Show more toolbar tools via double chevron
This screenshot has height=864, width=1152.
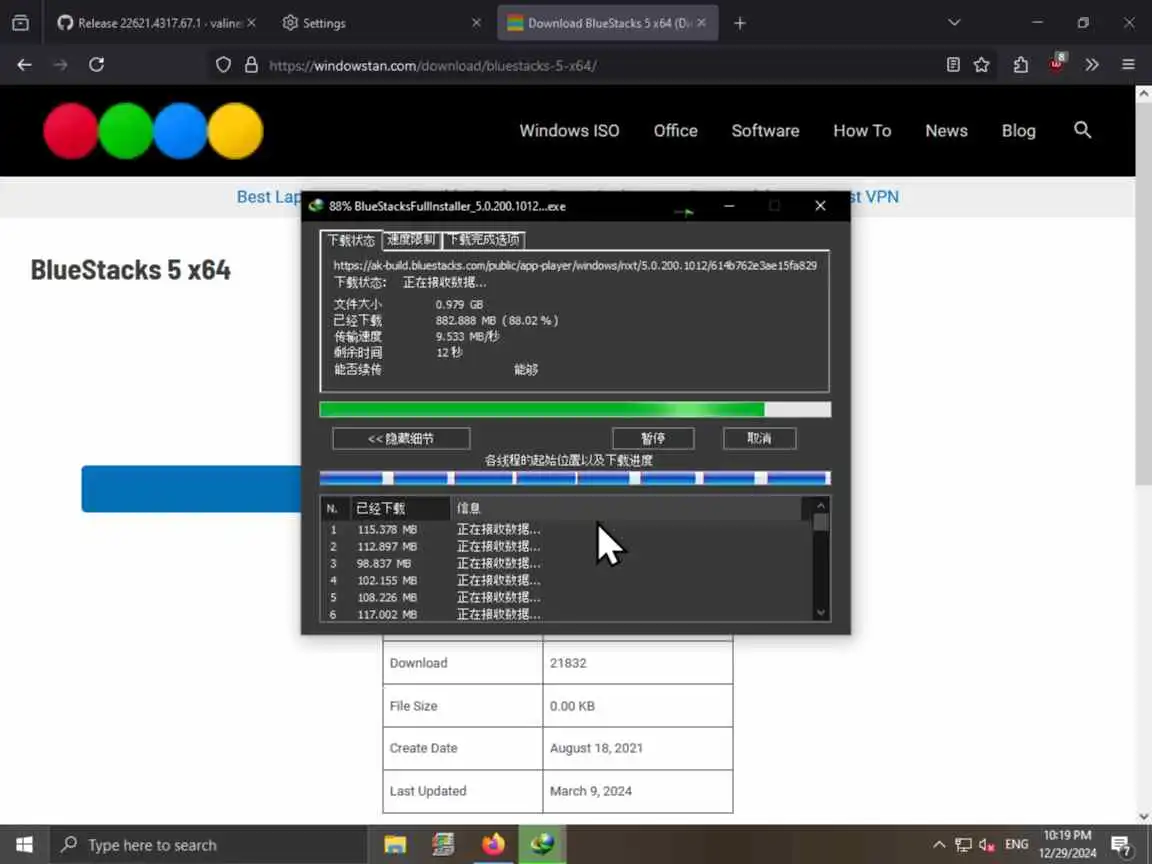1092,65
